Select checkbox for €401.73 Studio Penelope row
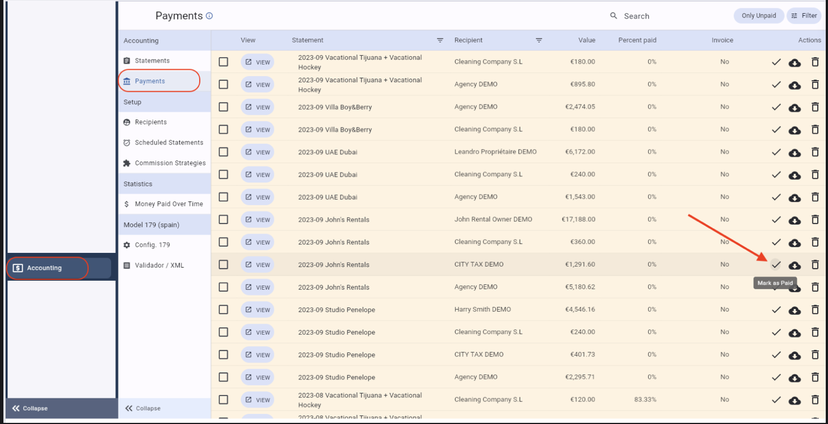 click(223, 355)
